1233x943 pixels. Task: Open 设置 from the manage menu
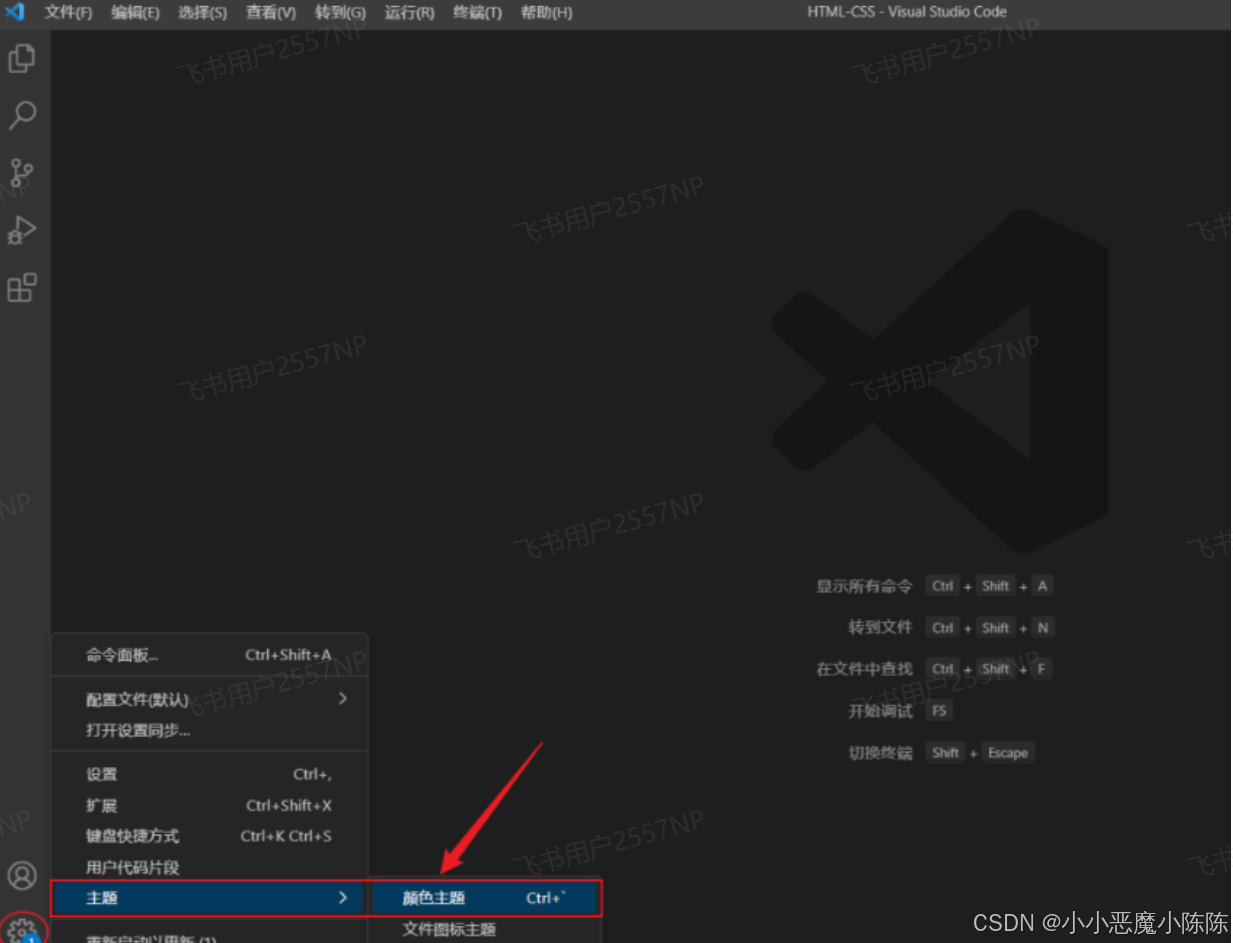click(x=210, y=774)
